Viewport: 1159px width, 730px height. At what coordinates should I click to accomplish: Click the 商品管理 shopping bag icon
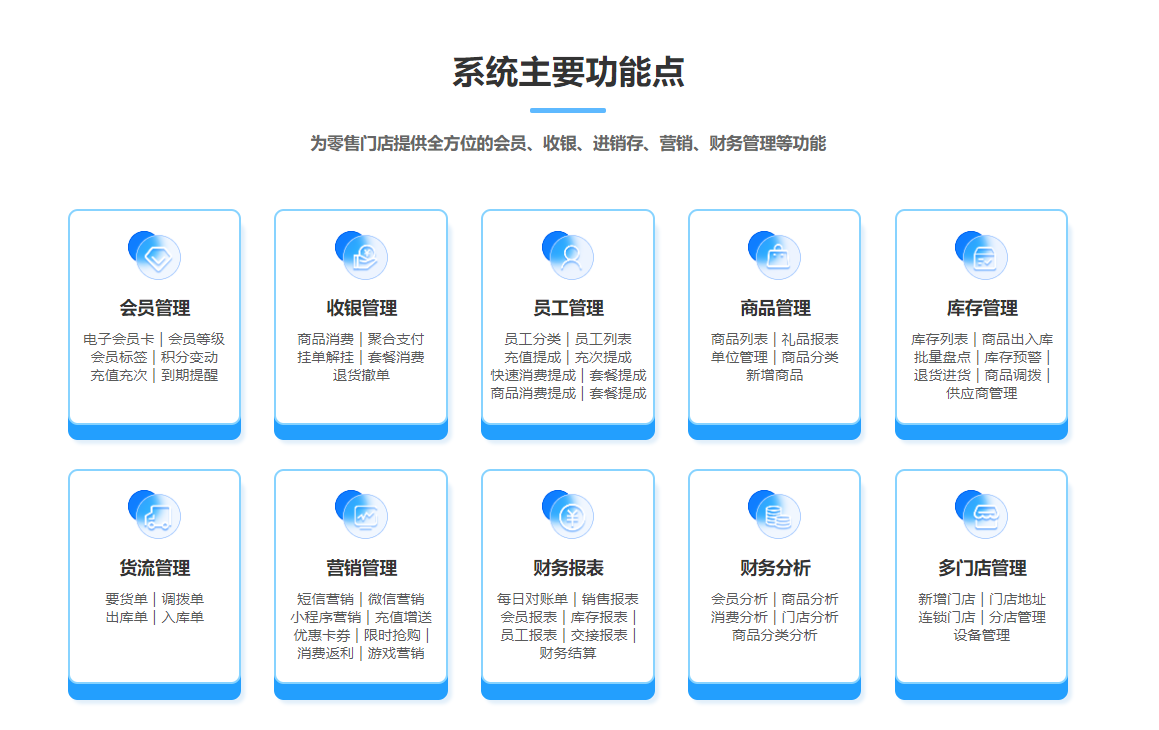775,255
